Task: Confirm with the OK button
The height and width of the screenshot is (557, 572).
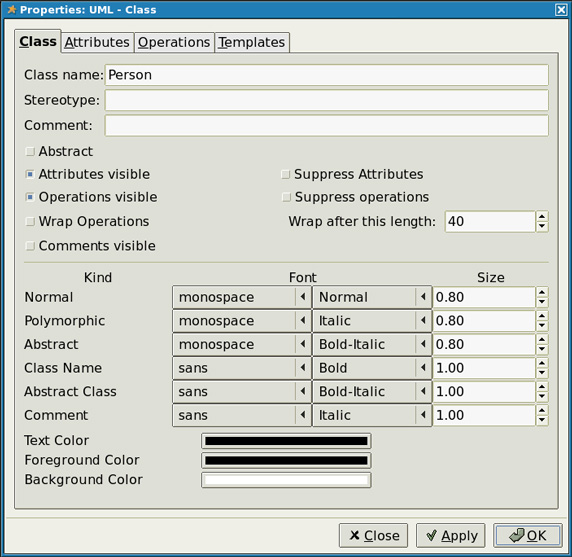Action: pos(527,535)
